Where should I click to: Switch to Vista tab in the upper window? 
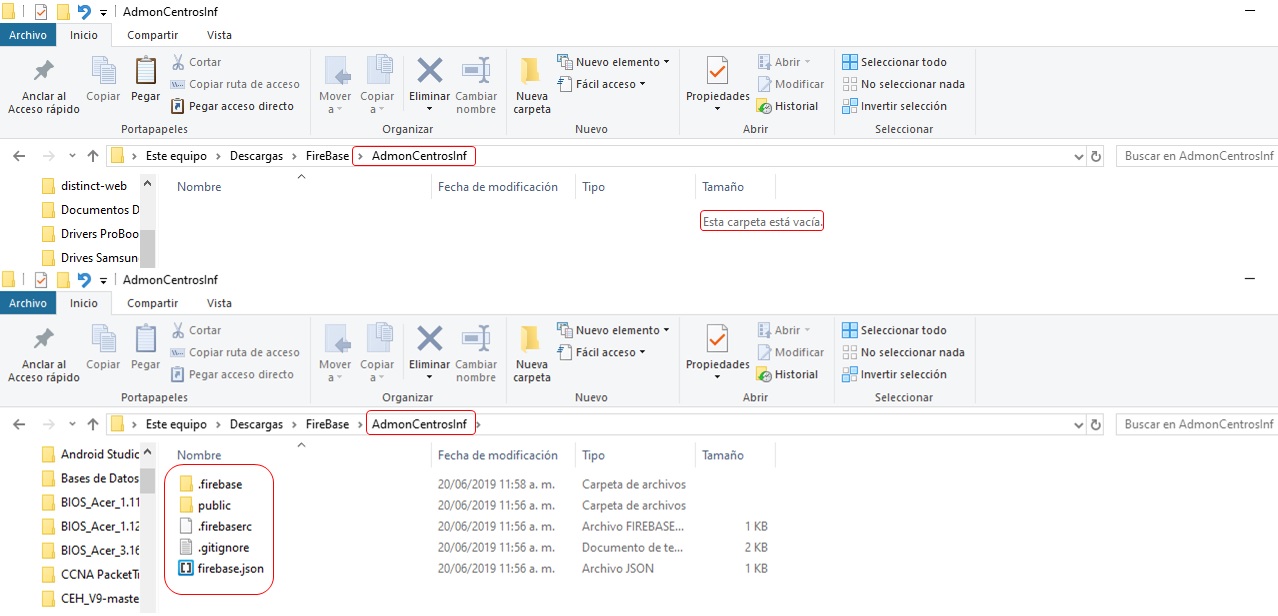point(219,35)
